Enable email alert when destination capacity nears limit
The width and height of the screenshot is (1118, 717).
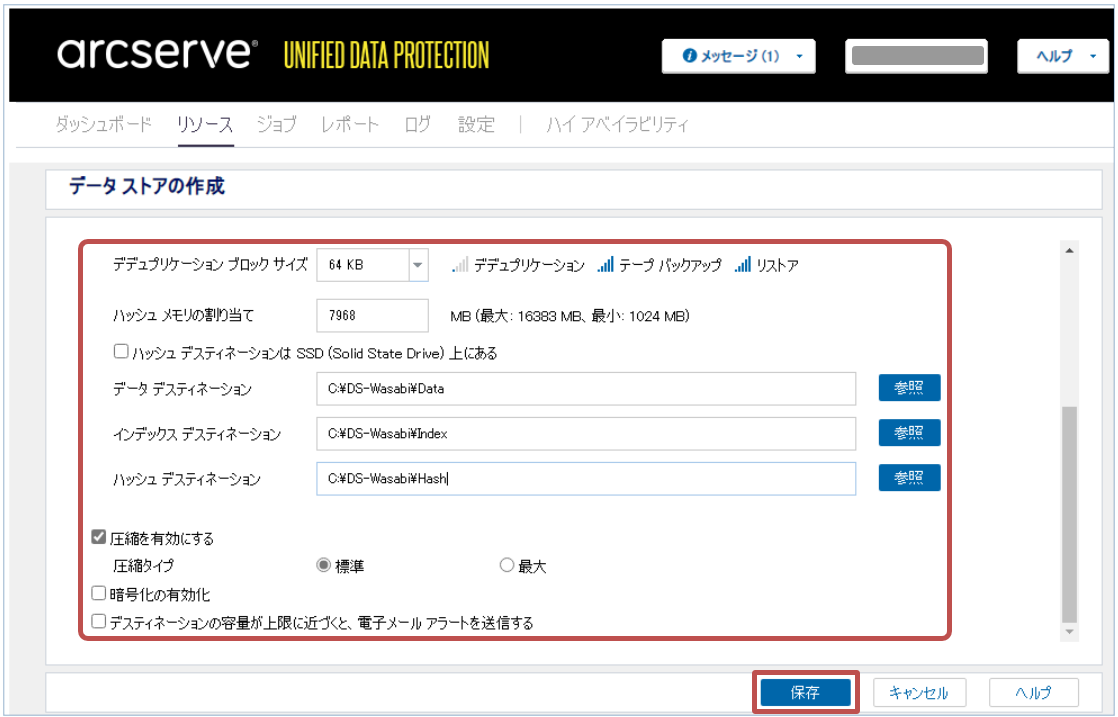click(99, 621)
